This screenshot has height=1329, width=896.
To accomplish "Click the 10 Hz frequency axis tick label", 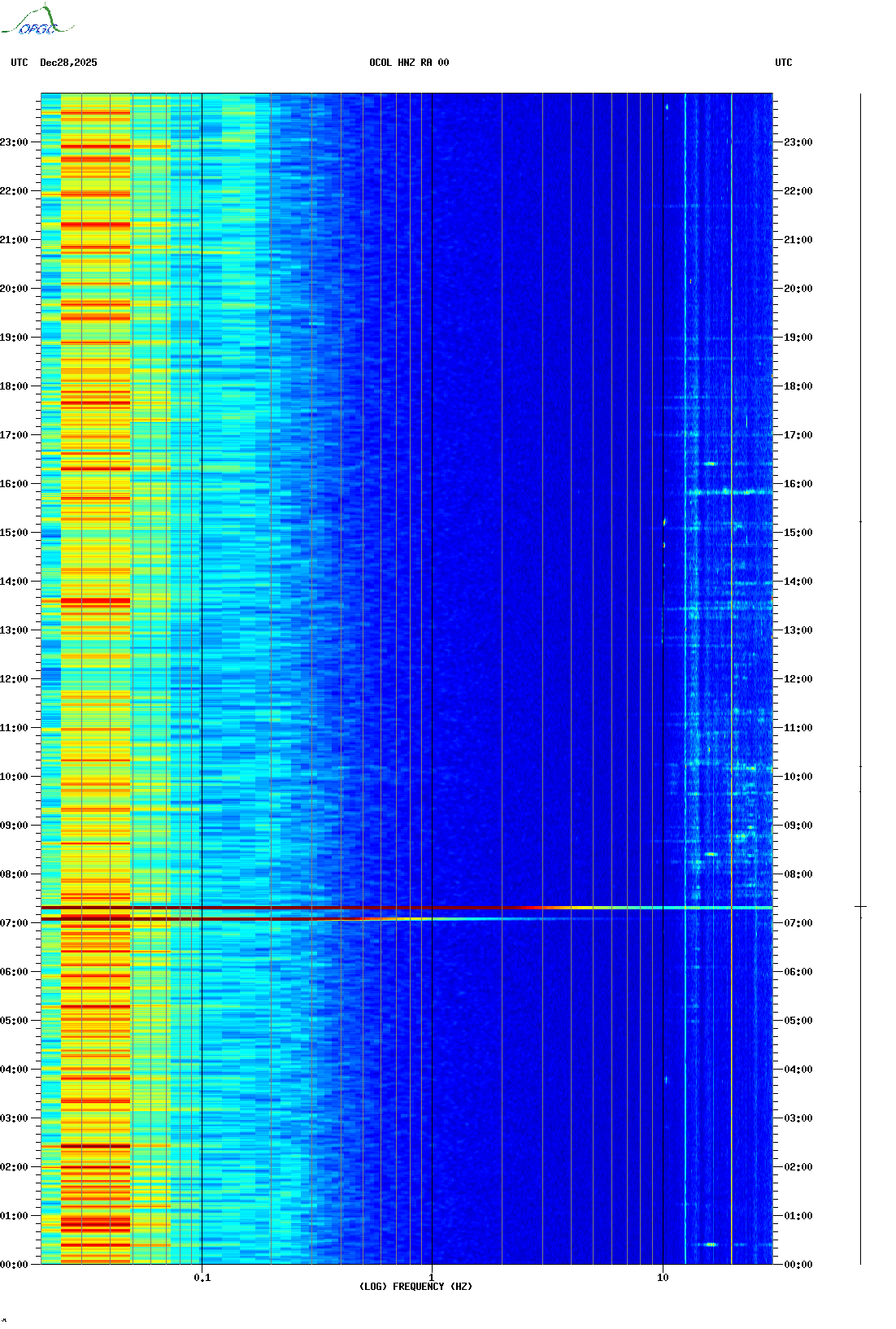I will click(663, 1277).
